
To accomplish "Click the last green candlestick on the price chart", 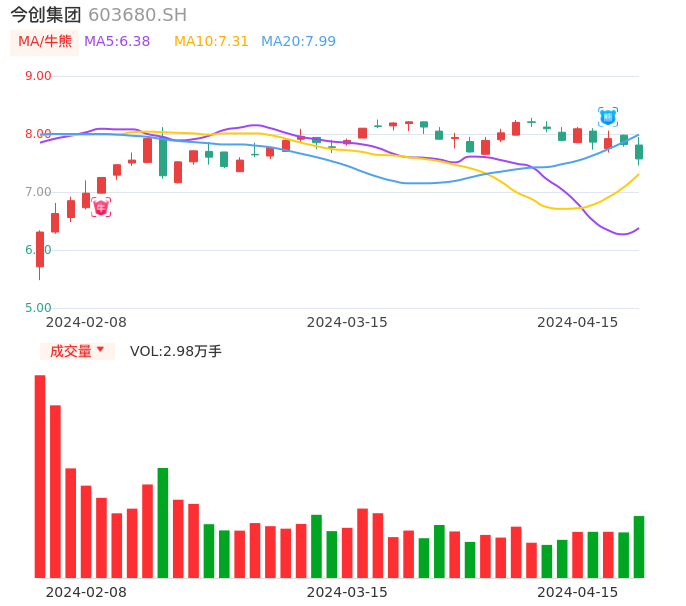I will 639,152.
